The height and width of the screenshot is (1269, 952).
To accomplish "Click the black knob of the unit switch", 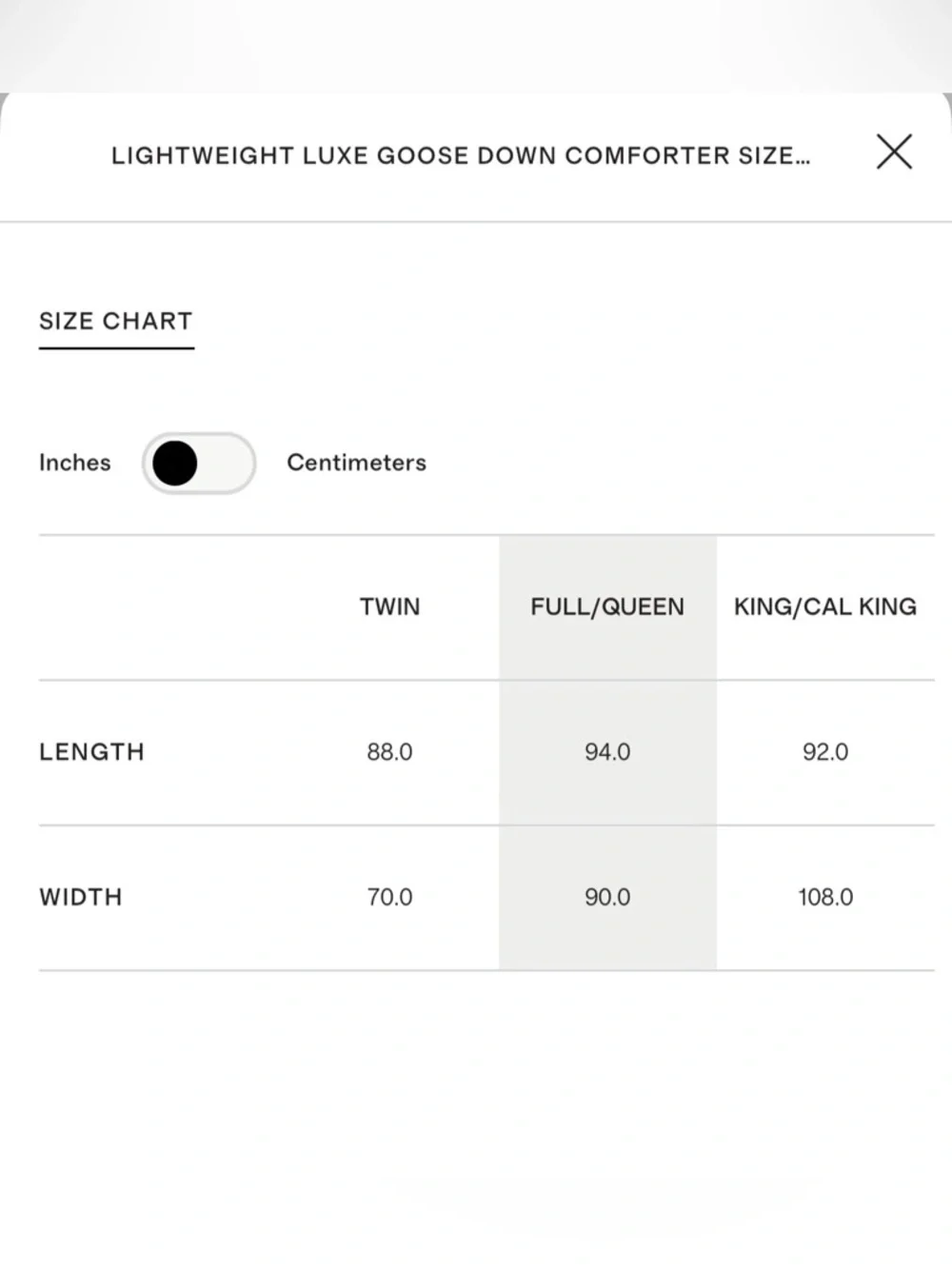I will tap(175, 463).
